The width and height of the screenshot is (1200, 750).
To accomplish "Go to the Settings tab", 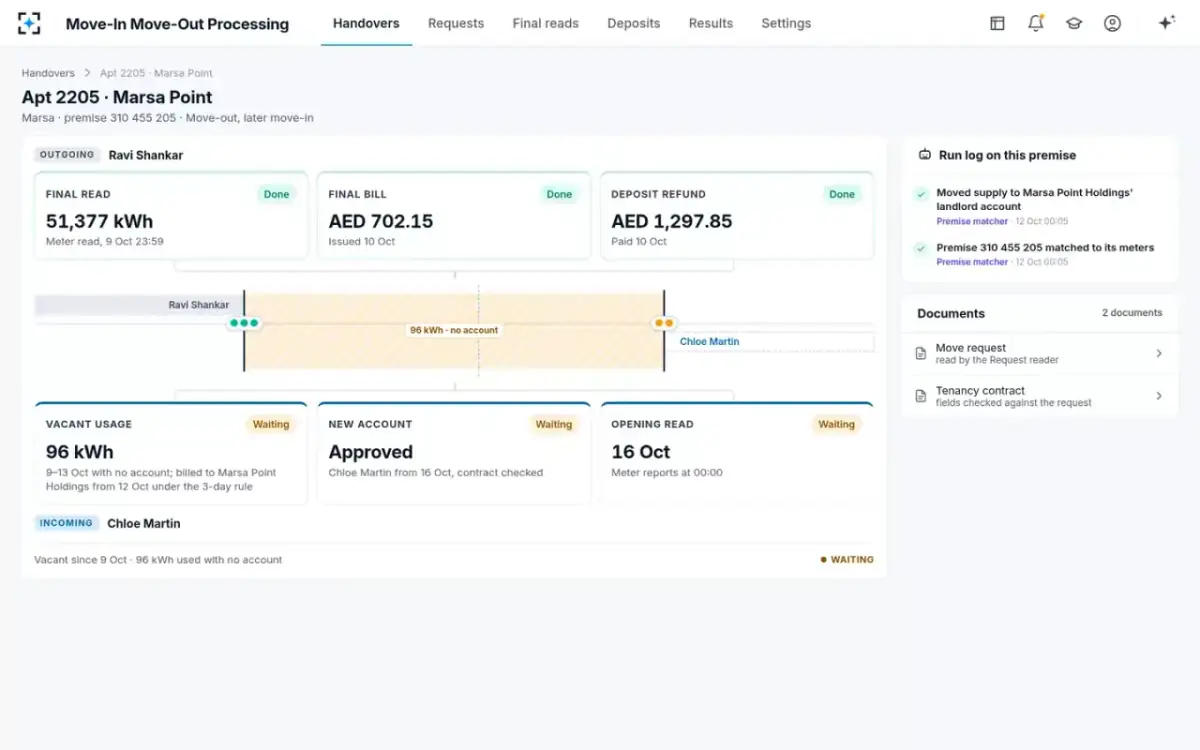I will (x=786, y=23).
